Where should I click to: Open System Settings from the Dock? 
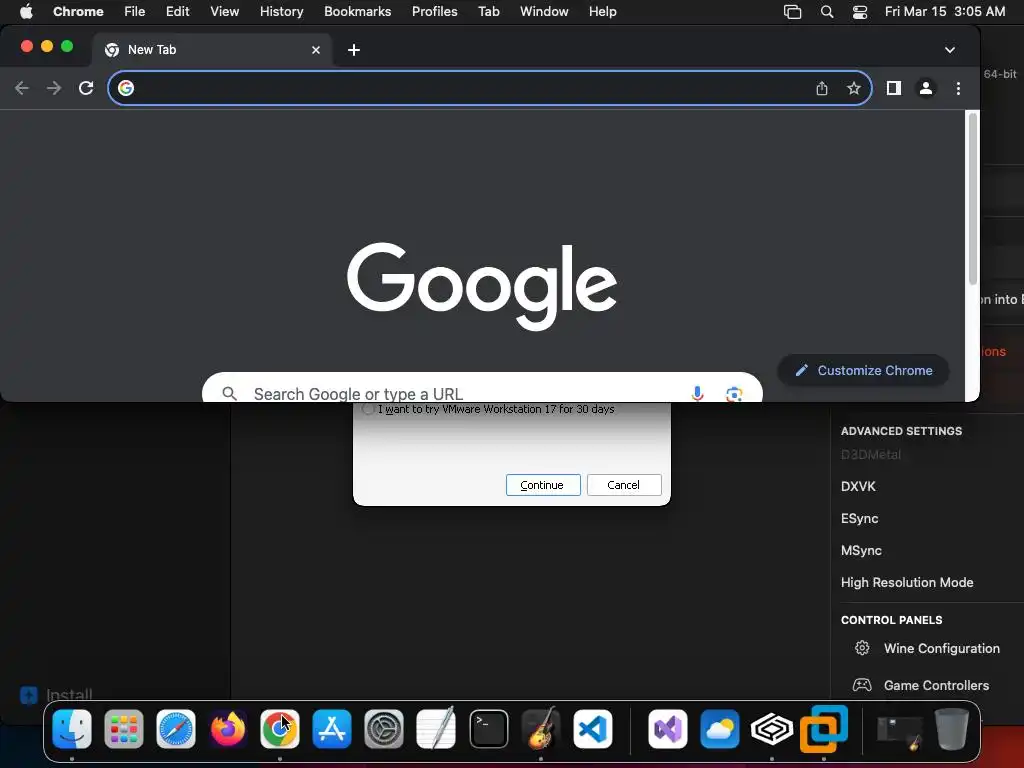(x=384, y=729)
